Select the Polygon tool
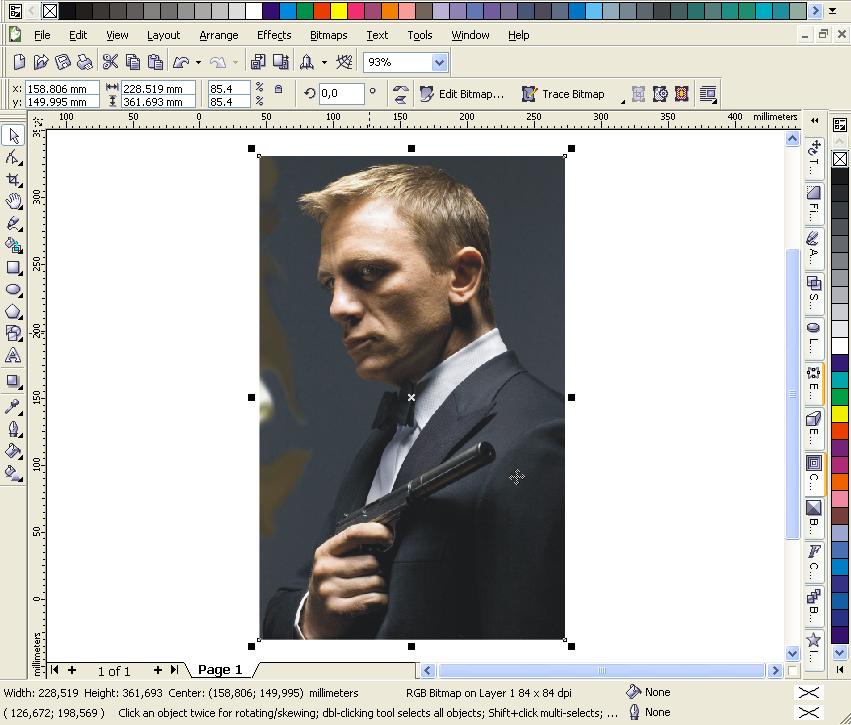The width and height of the screenshot is (851, 725). pyautogui.click(x=13, y=311)
